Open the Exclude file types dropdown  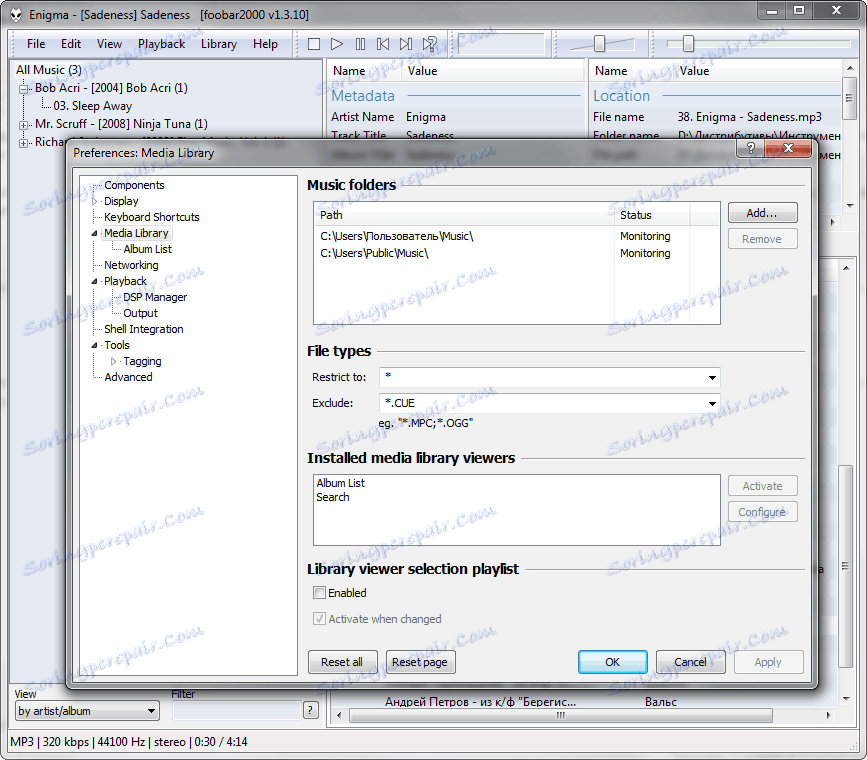click(712, 404)
